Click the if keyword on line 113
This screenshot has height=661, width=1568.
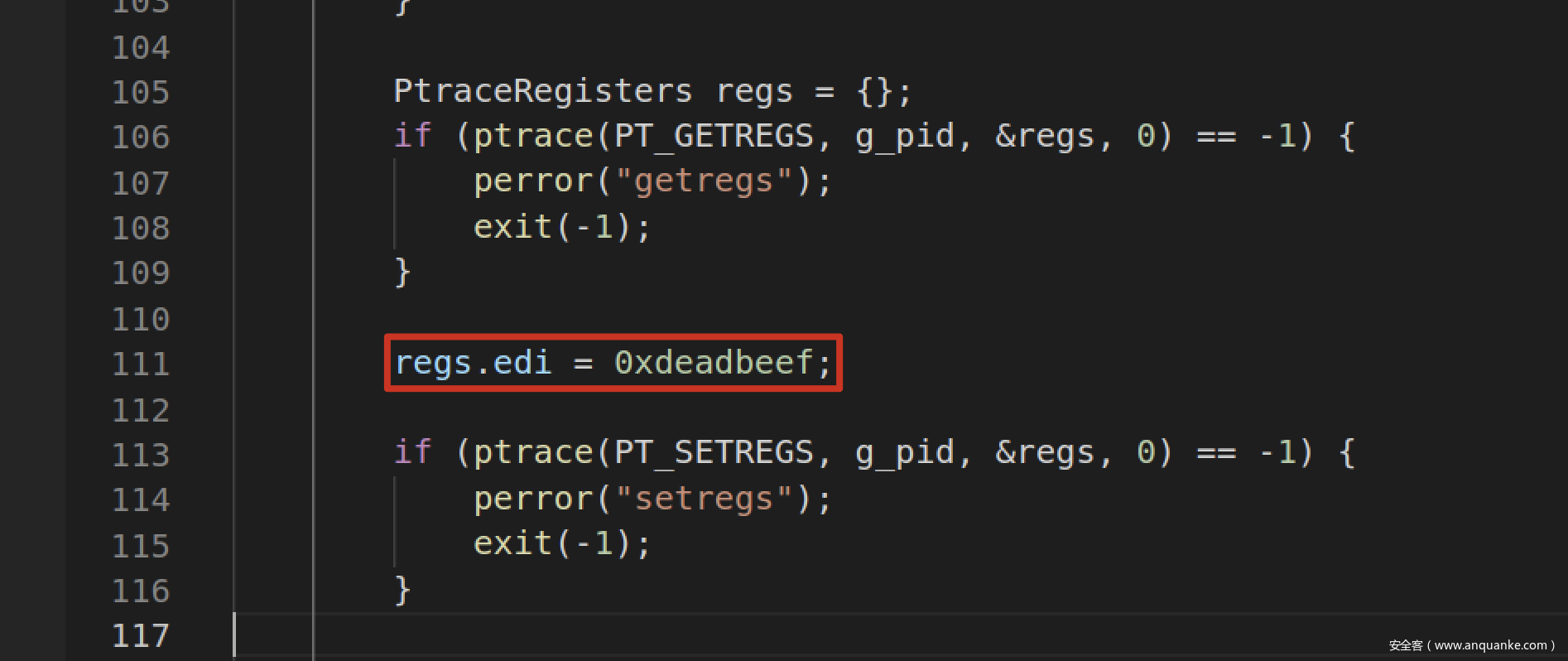pos(412,452)
